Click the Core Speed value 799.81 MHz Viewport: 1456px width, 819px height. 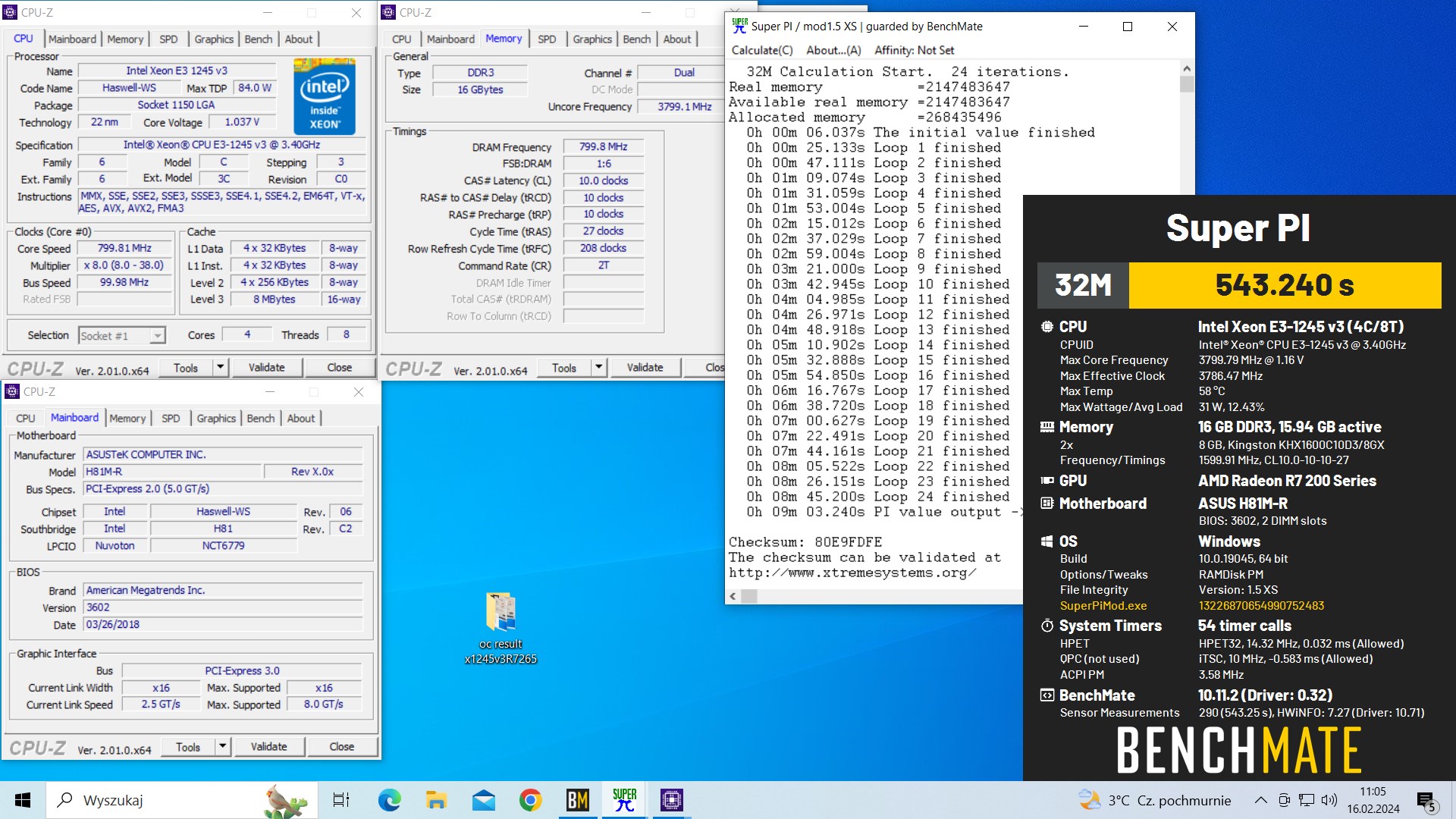(124, 248)
